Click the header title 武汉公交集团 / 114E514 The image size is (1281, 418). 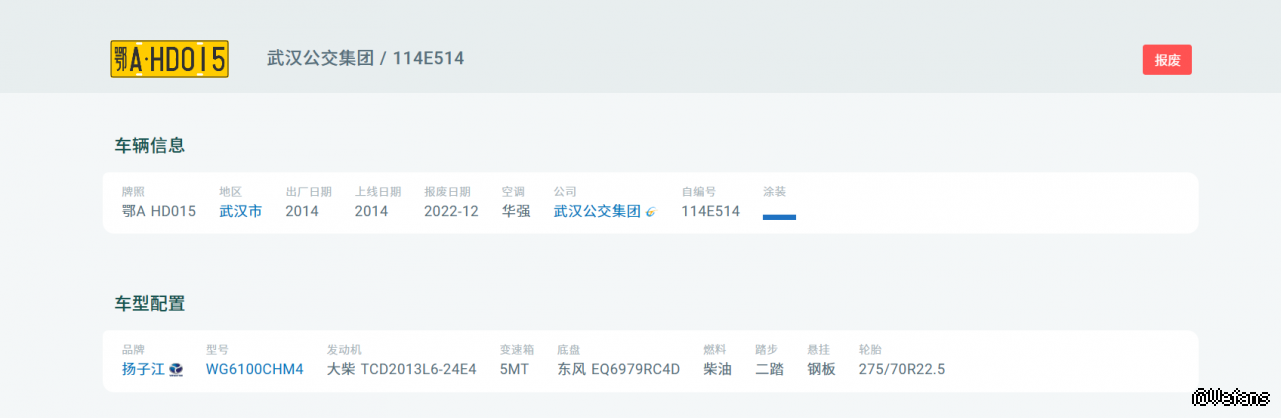pyautogui.click(x=365, y=58)
